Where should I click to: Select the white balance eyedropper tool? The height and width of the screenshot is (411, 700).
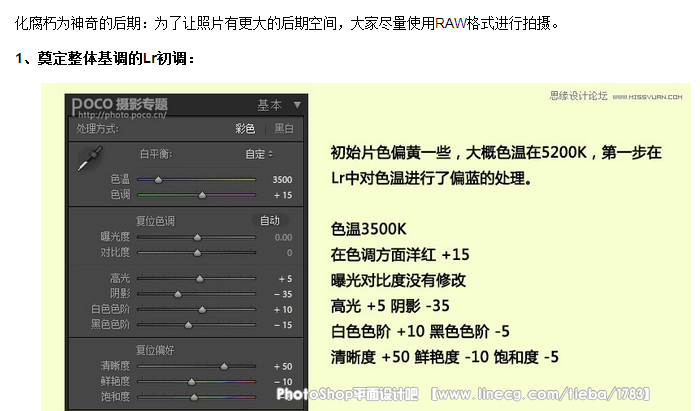90,158
